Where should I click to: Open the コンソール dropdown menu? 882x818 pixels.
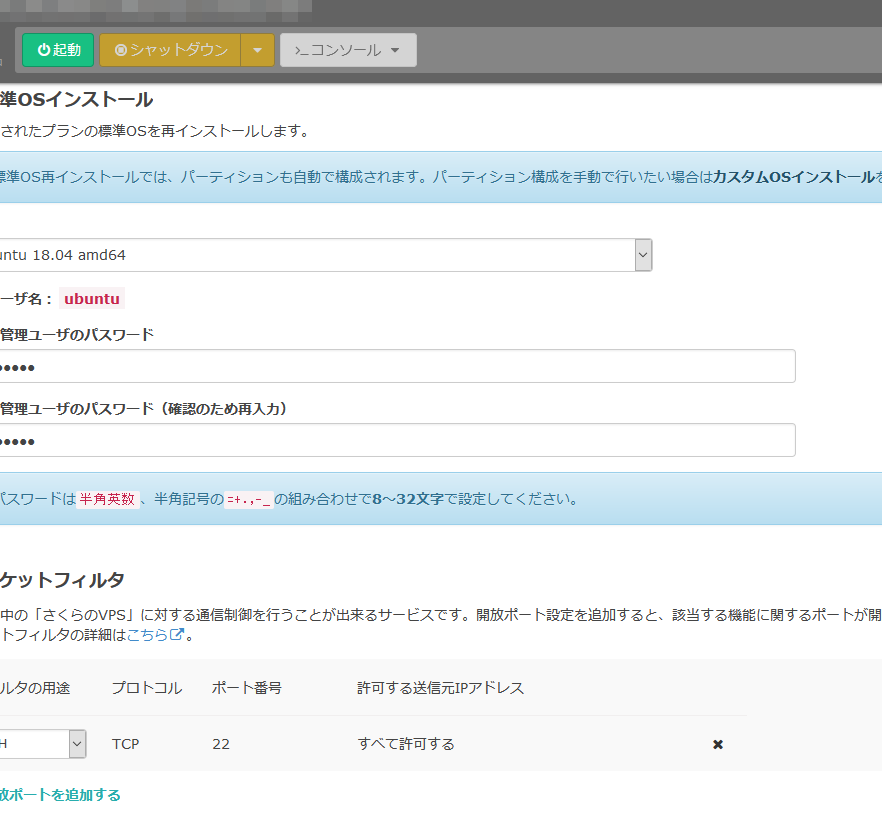pyautogui.click(x=349, y=50)
